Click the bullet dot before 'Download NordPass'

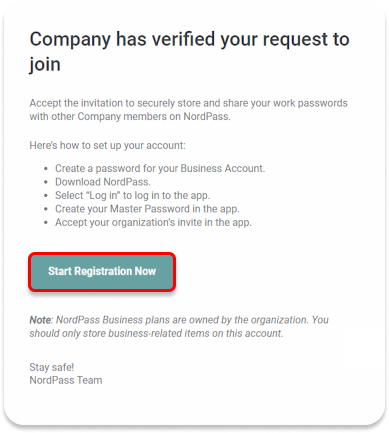pos(46,183)
